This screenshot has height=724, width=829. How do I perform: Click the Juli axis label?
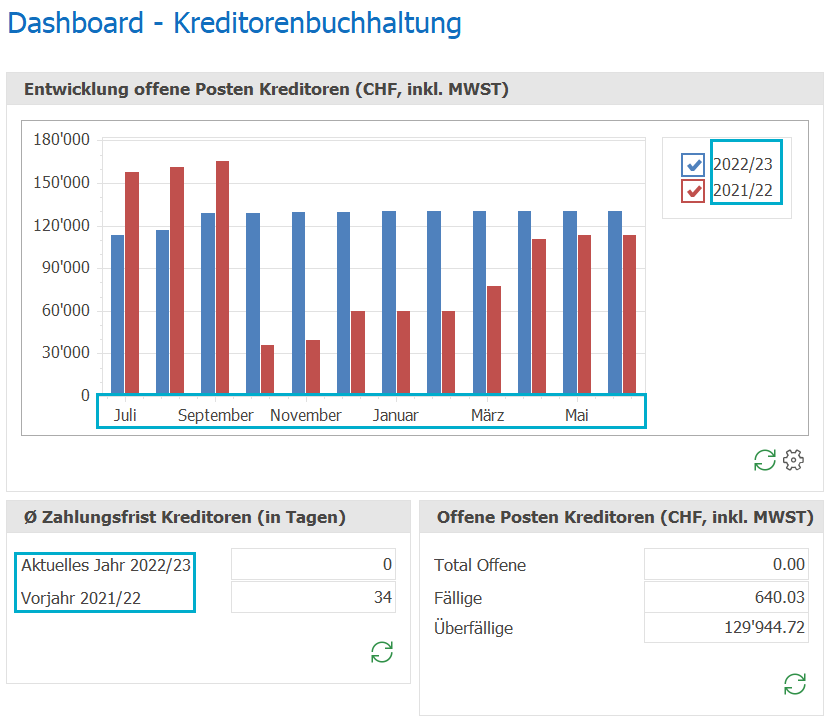125,415
